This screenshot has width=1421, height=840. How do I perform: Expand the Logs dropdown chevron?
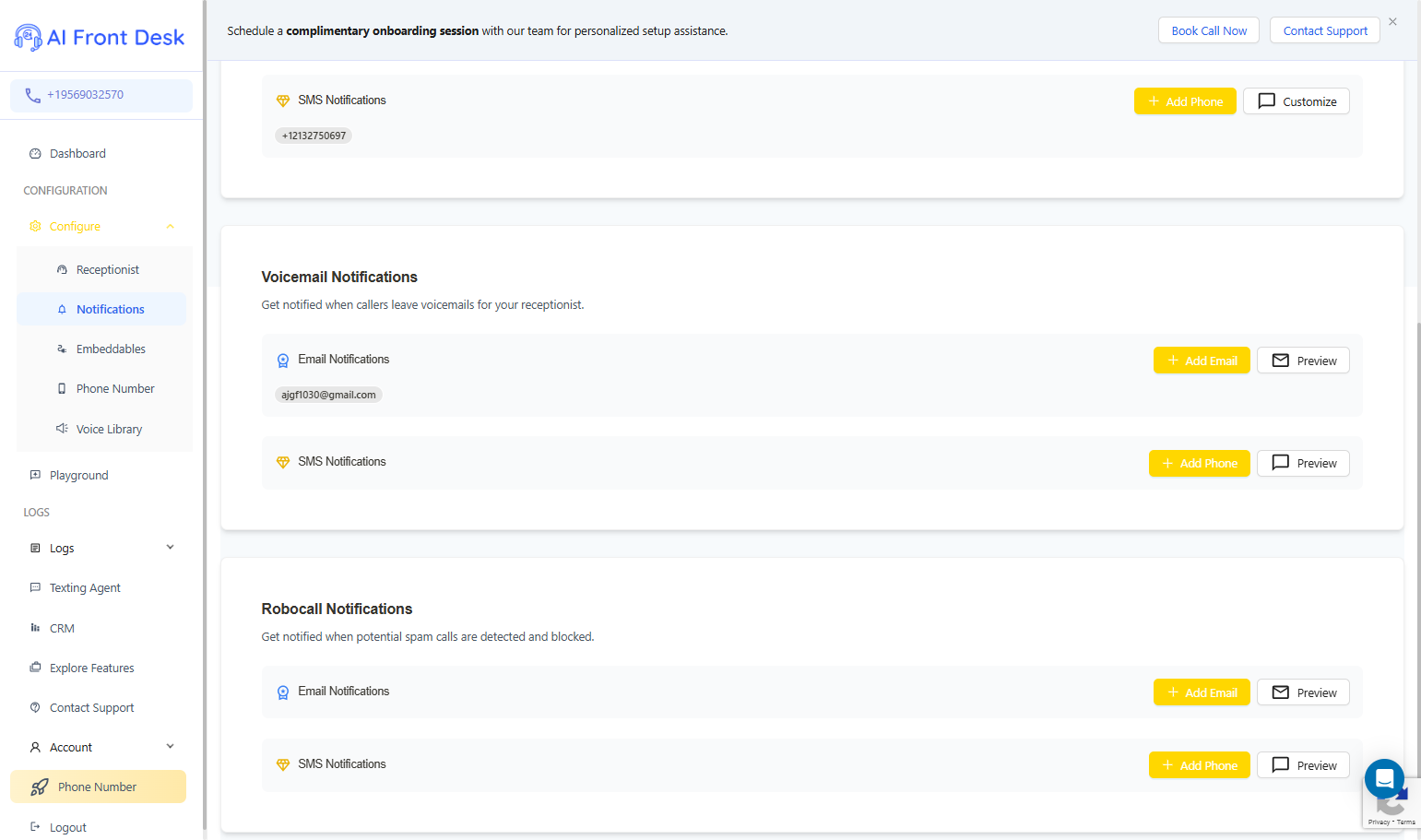tap(170, 548)
